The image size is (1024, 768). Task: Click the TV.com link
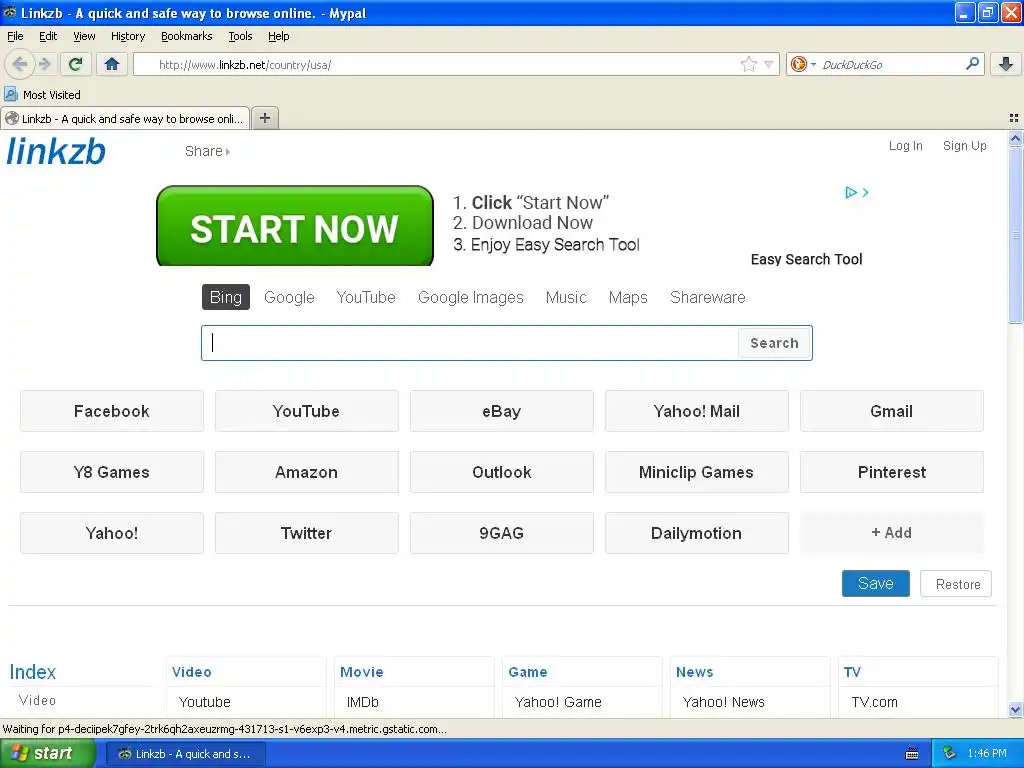click(874, 702)
